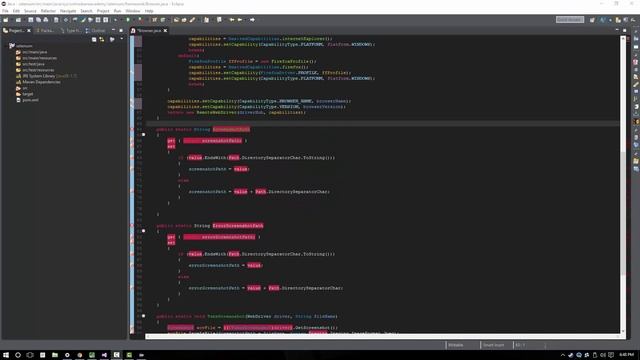Click the editor vertical scrollbar

[x=623, y=184]
